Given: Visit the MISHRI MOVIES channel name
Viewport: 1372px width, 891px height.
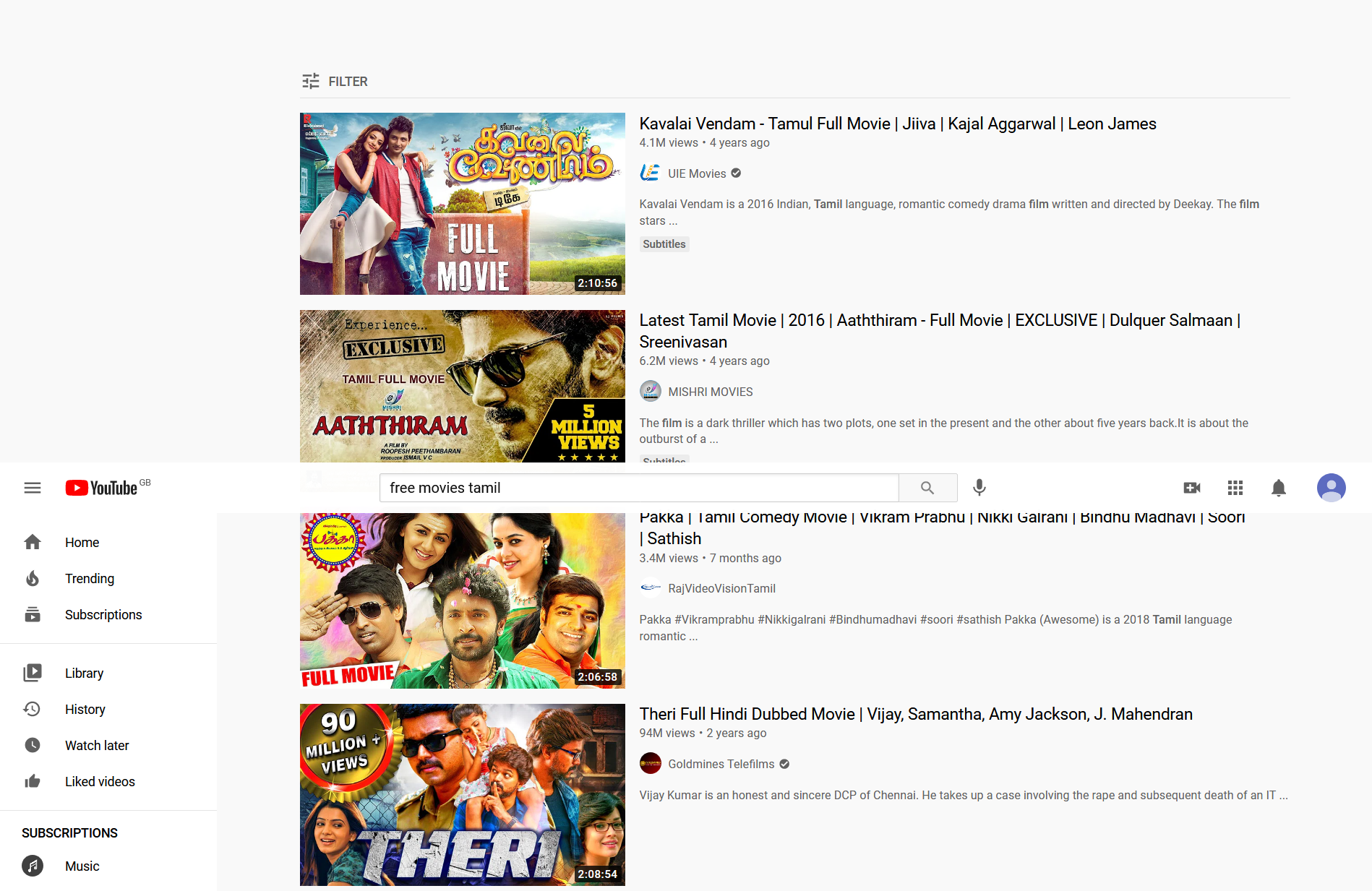Looking at the screenshot, I should [x=711, y=392].
